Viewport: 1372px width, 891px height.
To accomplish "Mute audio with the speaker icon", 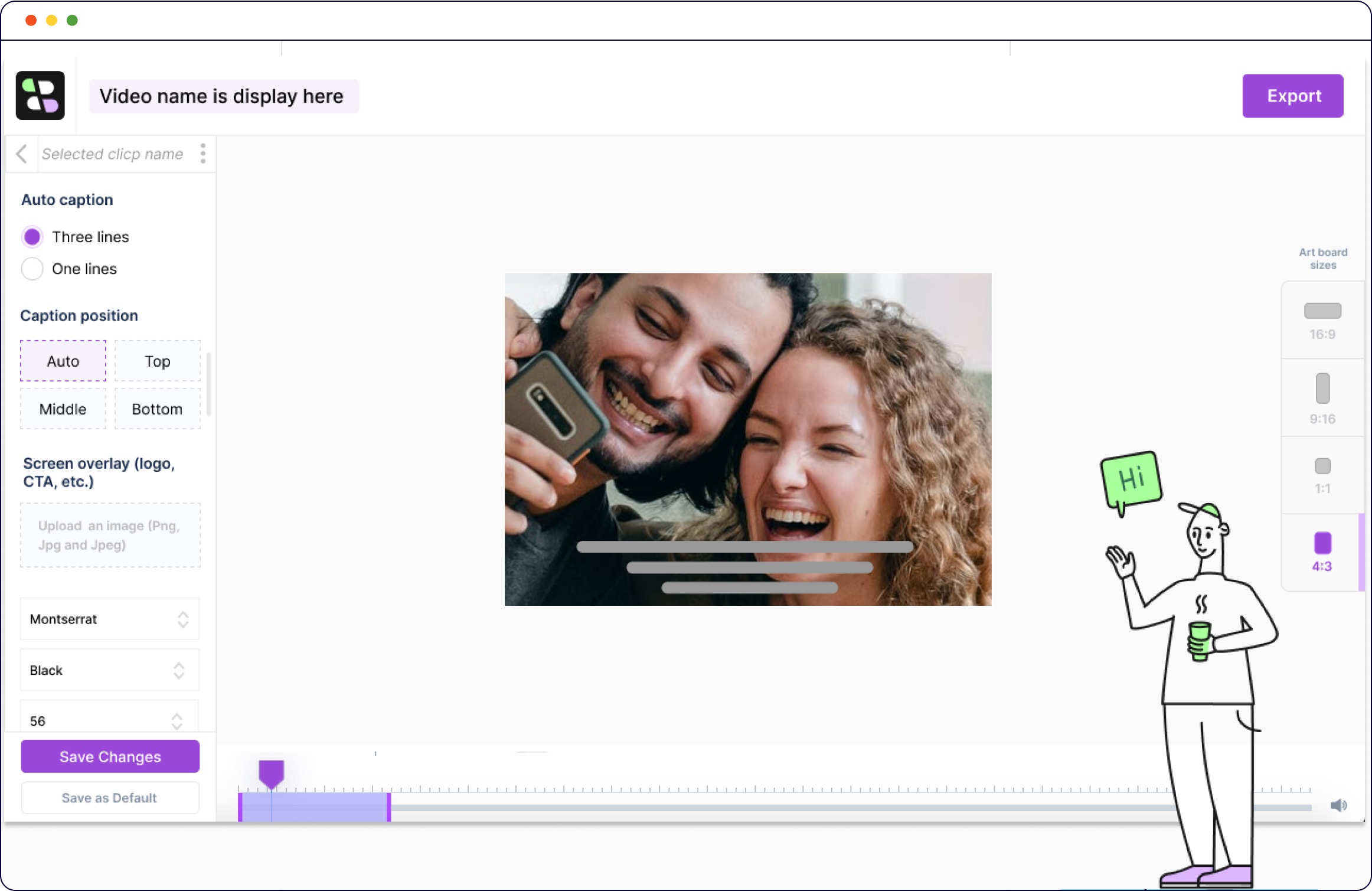I will coord(1338,805).
